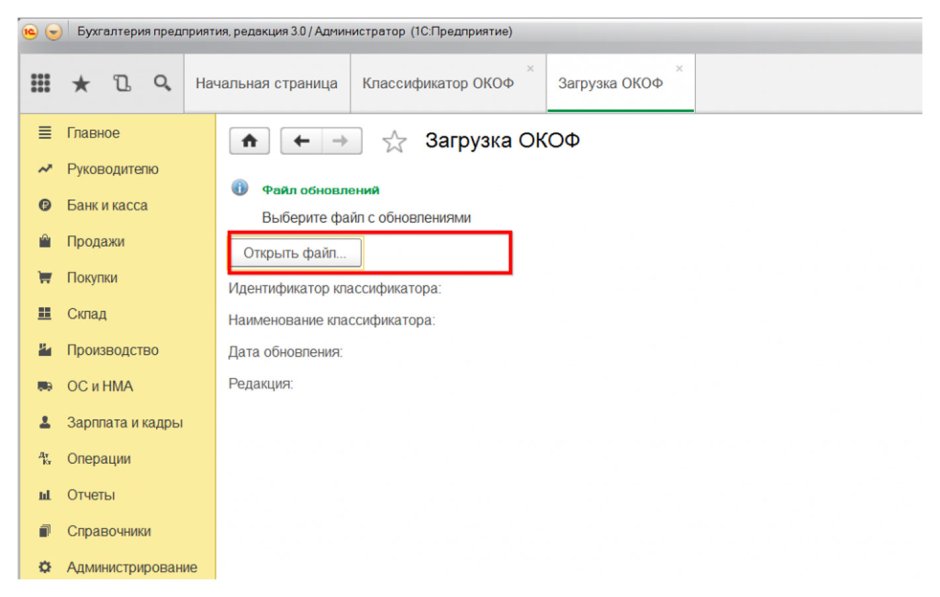
Task: Go back with the left arrow
Action: pos(302,141)
